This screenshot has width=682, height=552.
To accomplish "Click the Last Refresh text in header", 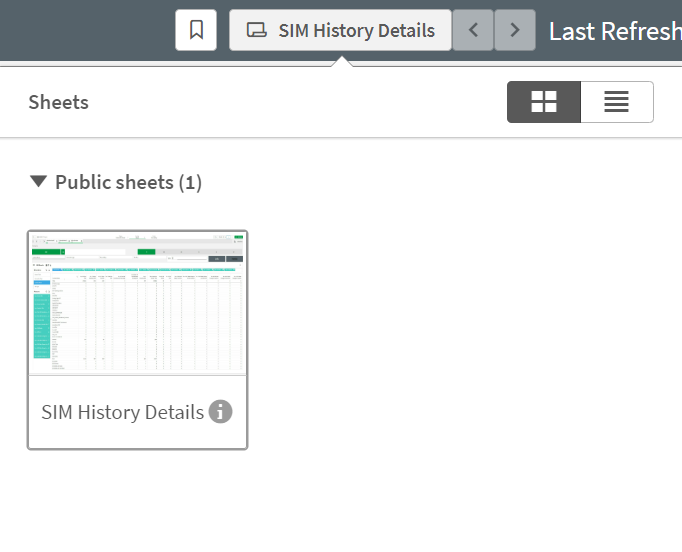I will coord(614,30).
